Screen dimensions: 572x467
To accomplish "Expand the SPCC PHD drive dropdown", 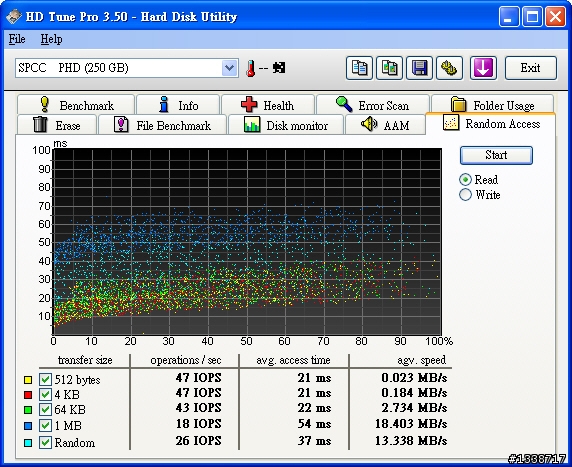I will point(229,68).
